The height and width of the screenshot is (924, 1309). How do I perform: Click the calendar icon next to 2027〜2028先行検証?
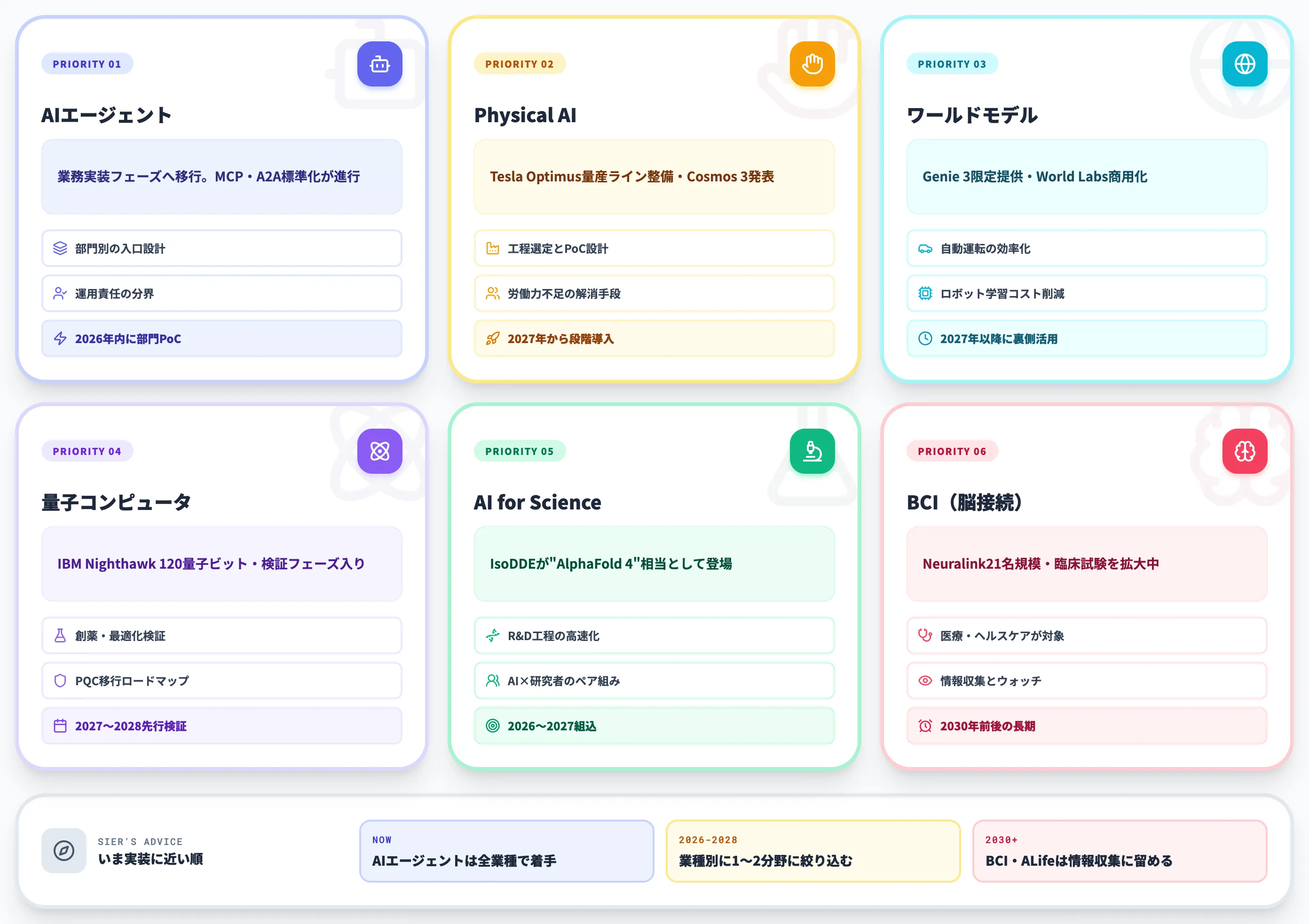tap(60, 725)
